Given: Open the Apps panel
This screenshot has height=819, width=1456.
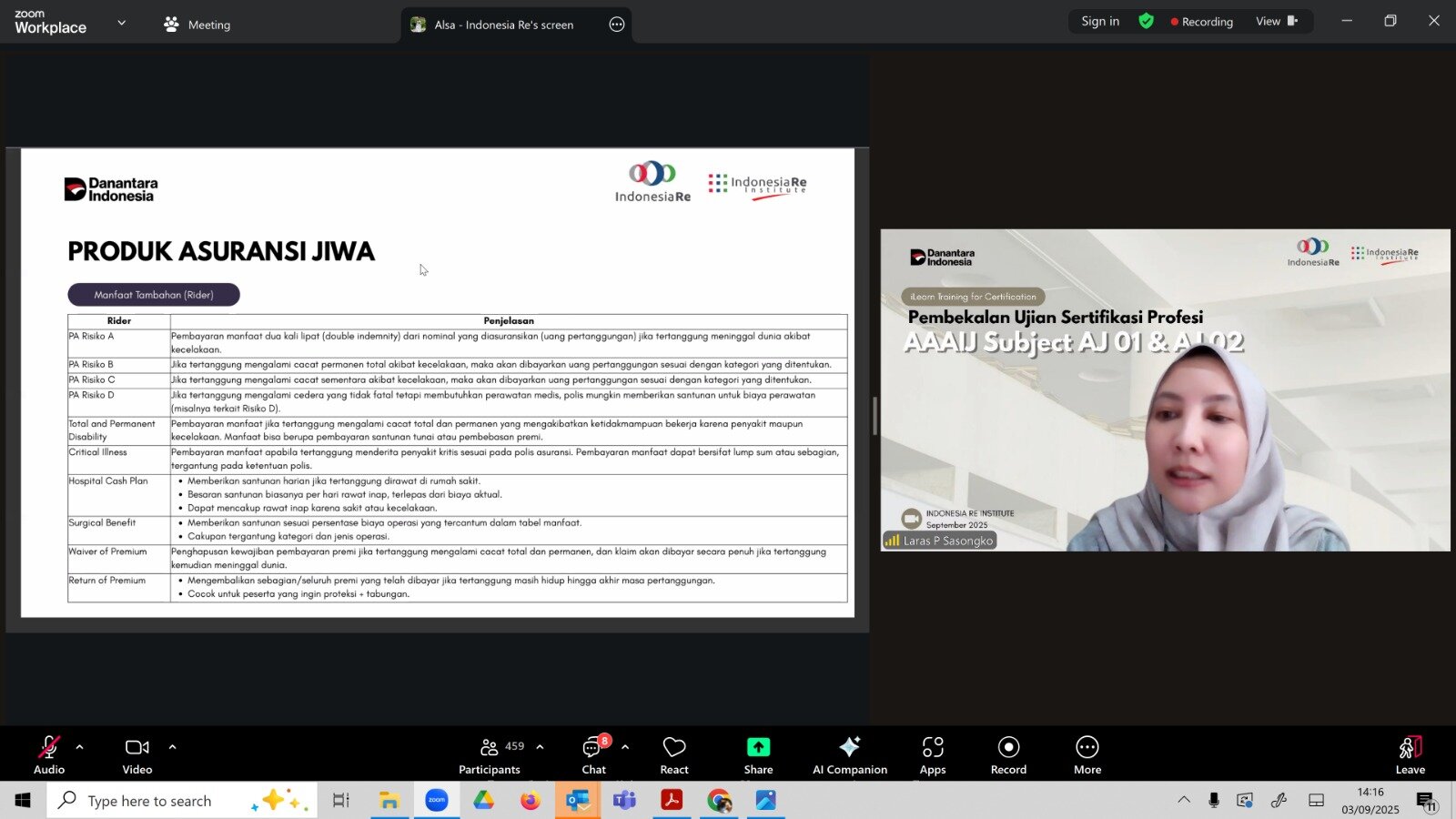Looking at the screenshot, I should click(932, 754).
